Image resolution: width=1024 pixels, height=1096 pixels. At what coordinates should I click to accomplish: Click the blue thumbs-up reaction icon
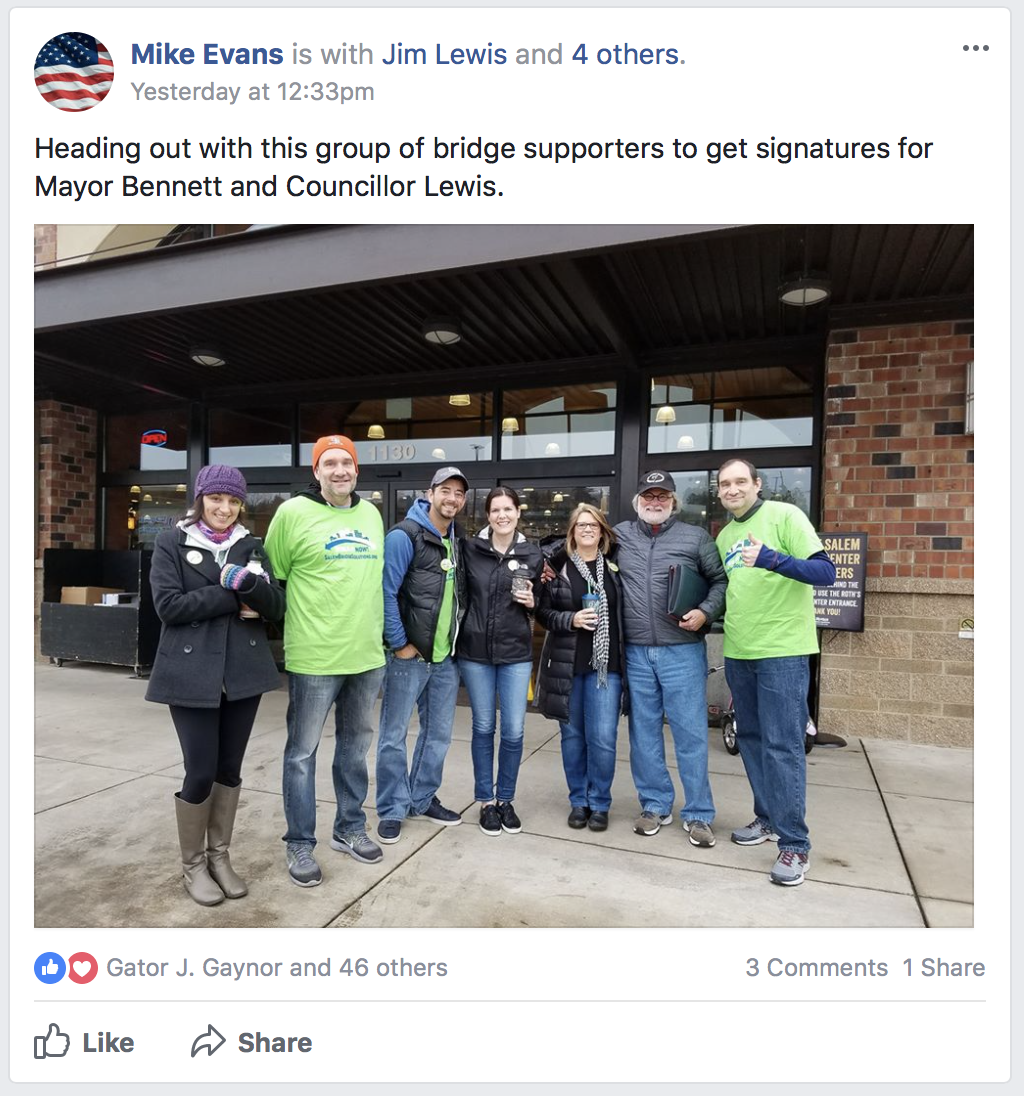pyautogui.click(x=50, y=968)
